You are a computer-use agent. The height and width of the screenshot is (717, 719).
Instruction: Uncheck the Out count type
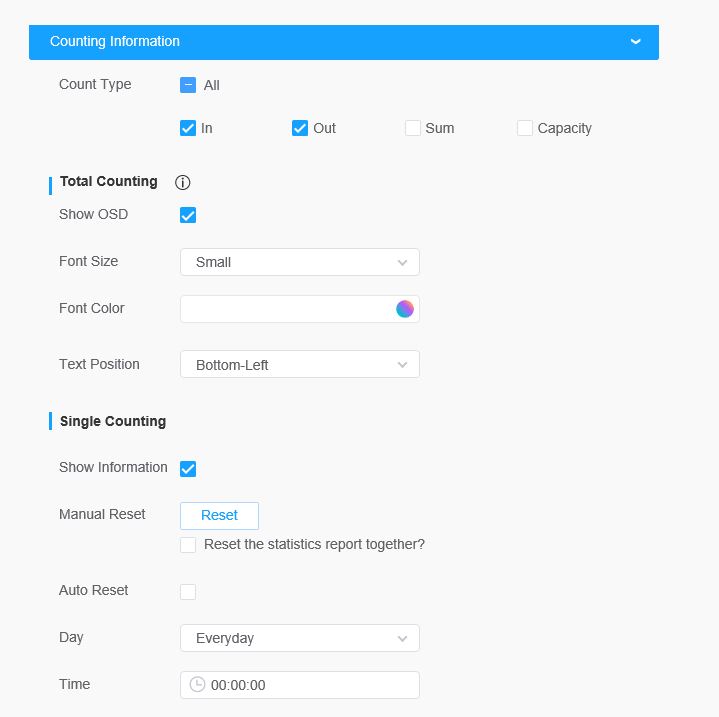point(300,128)
